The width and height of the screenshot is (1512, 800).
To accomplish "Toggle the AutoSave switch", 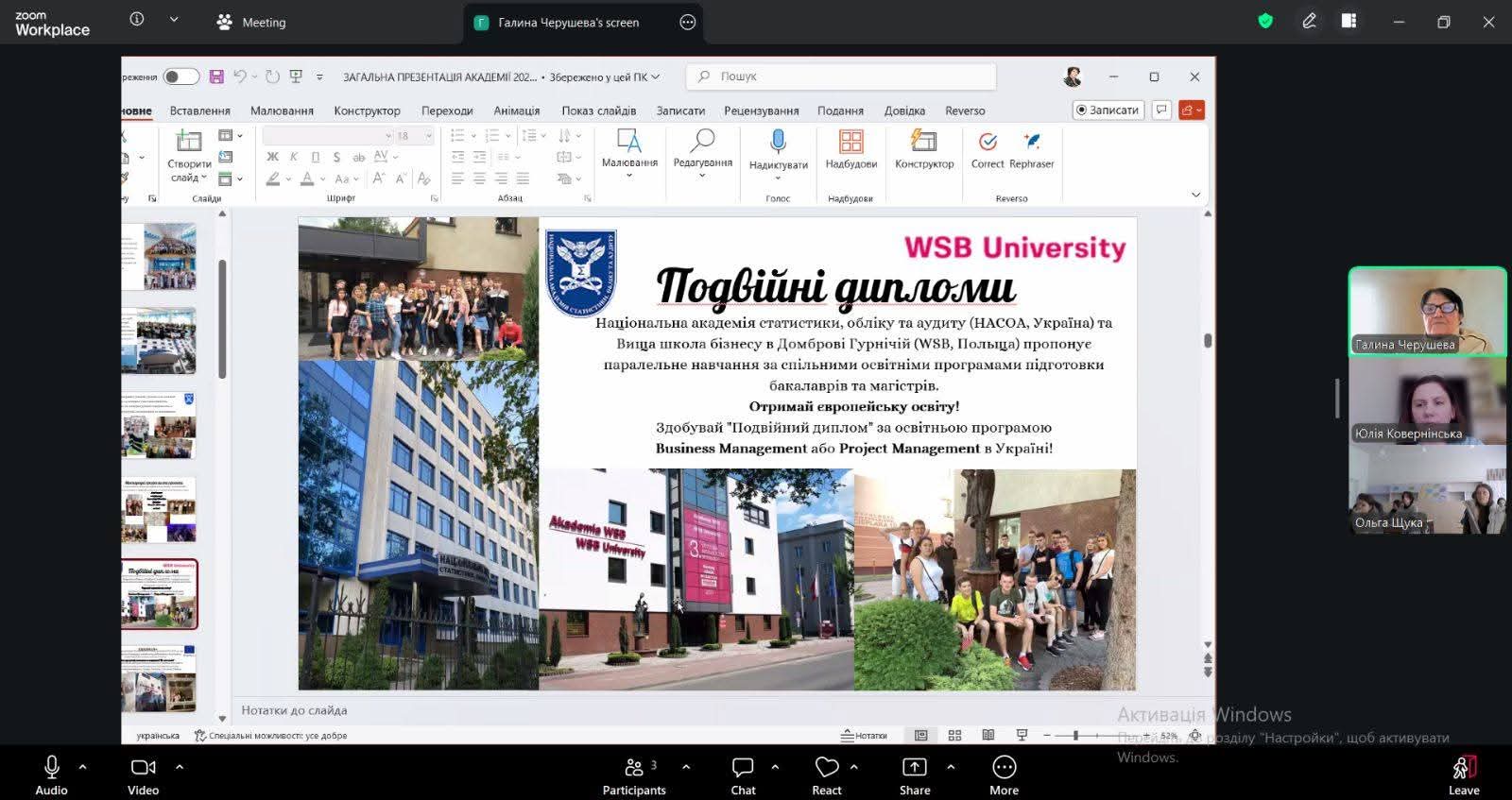I will 180,77.
